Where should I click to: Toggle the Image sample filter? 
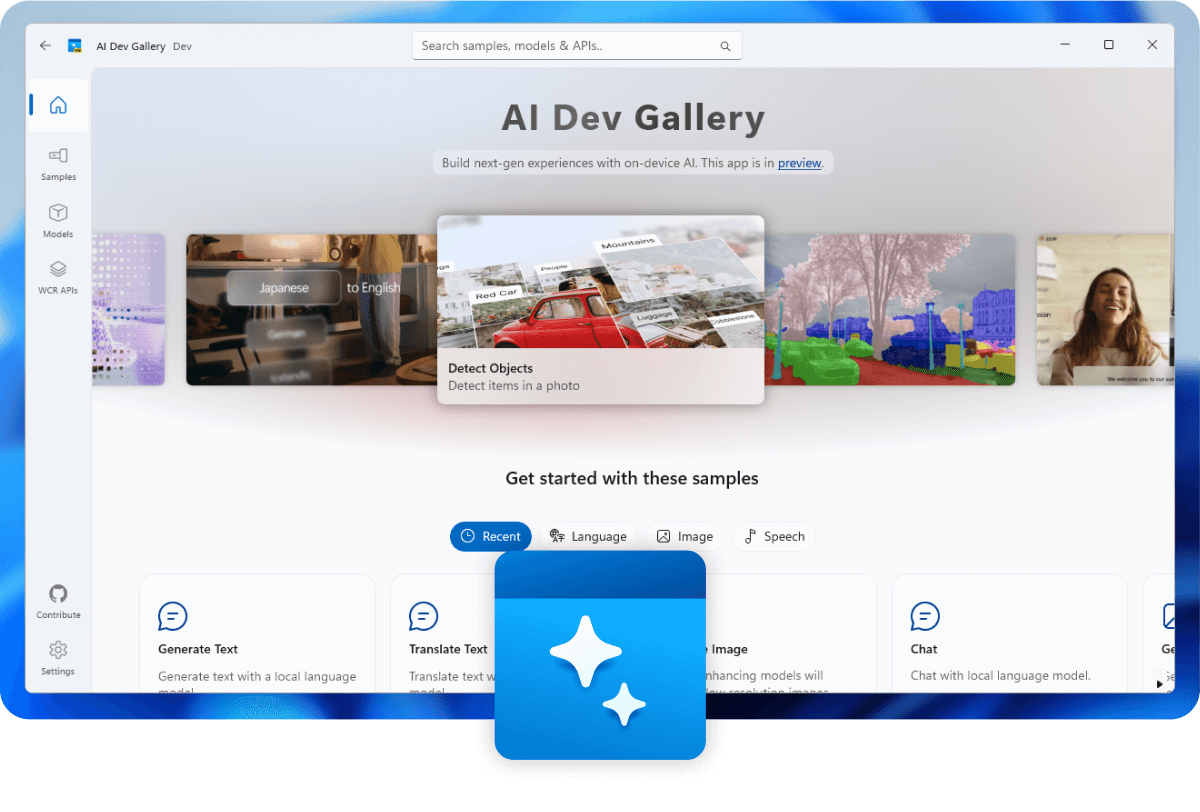685,536
